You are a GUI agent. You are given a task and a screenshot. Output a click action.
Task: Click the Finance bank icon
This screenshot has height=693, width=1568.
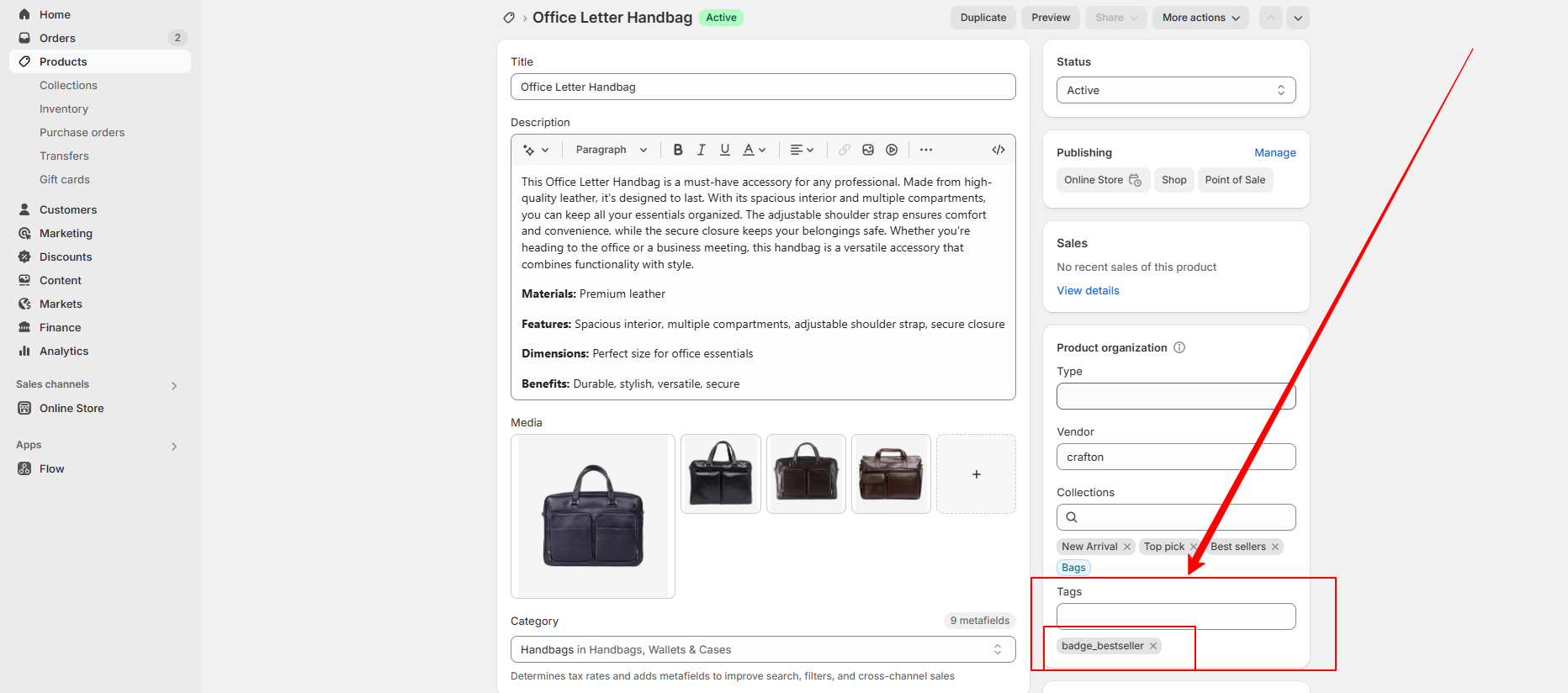coord(24,327)
